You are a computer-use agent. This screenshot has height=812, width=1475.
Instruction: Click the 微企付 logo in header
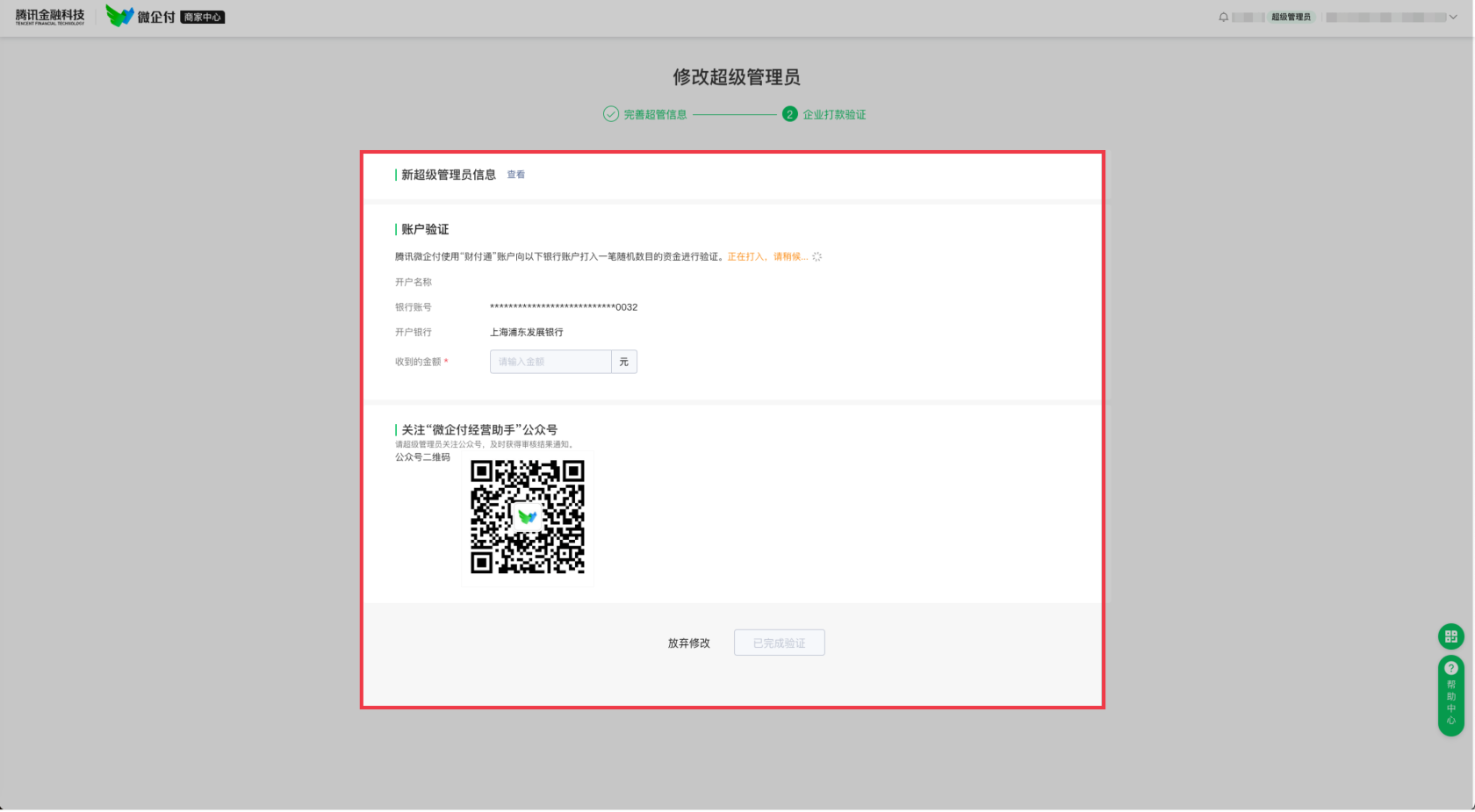coord(140,16)
